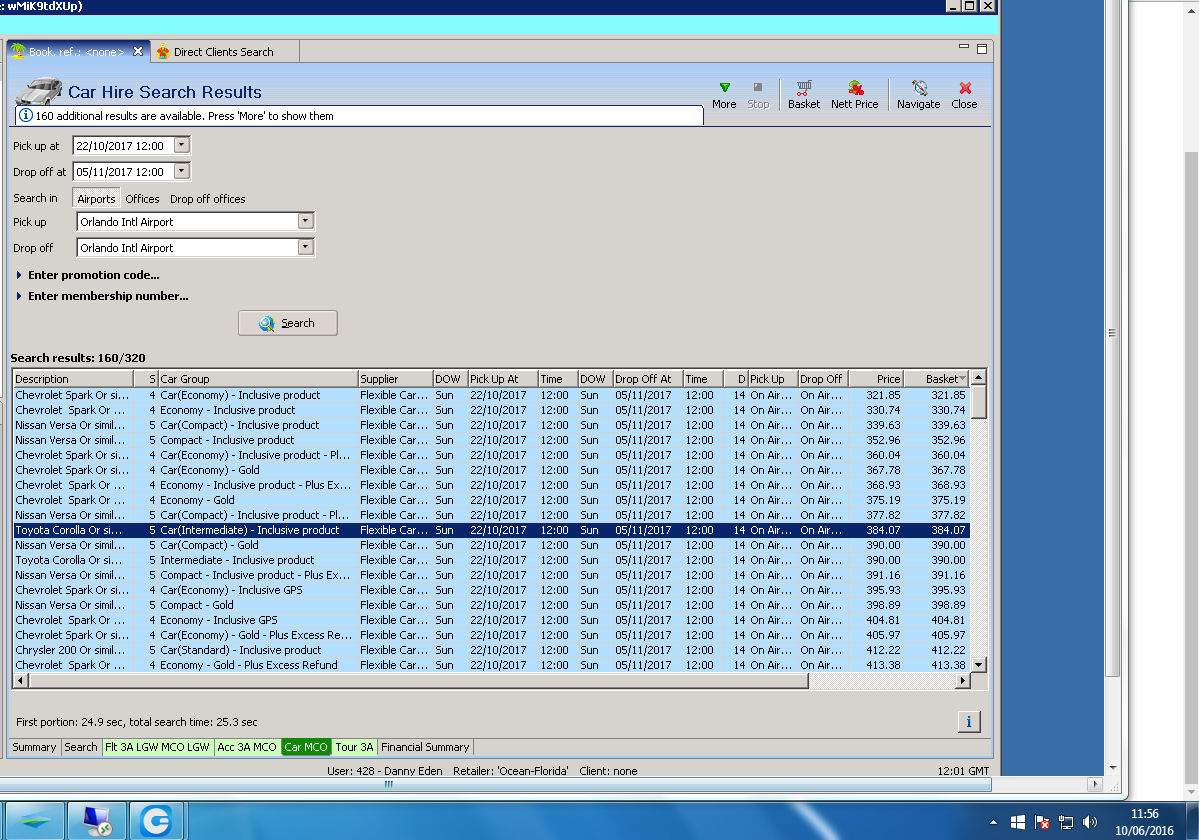Open the Financial Summary tab
The height and width of the screenshot is (840, 1199).
[425, 747]
